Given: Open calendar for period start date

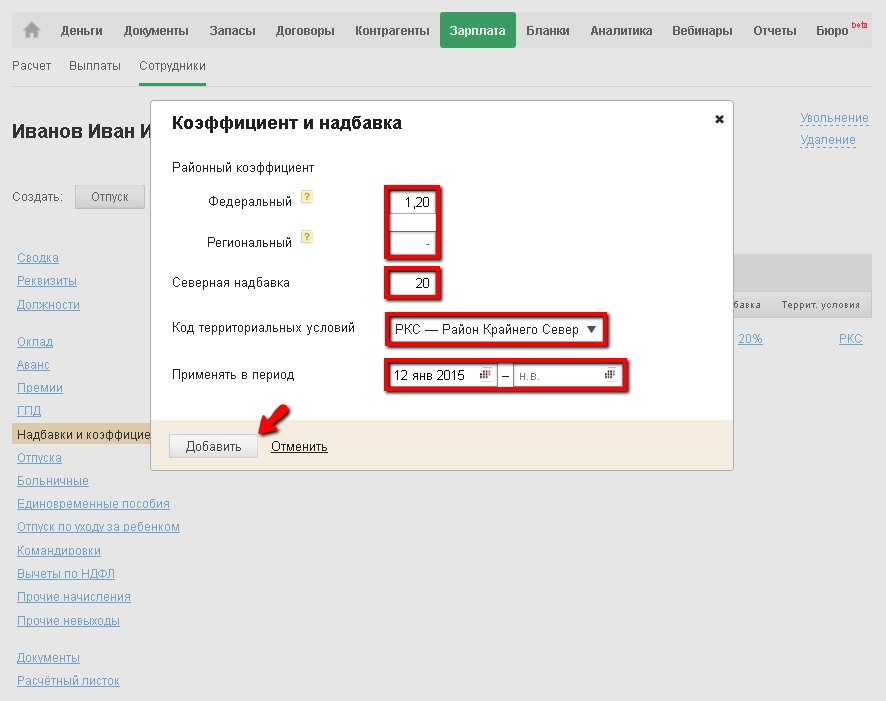Looking at the screenshot, I should pos(485,375).
